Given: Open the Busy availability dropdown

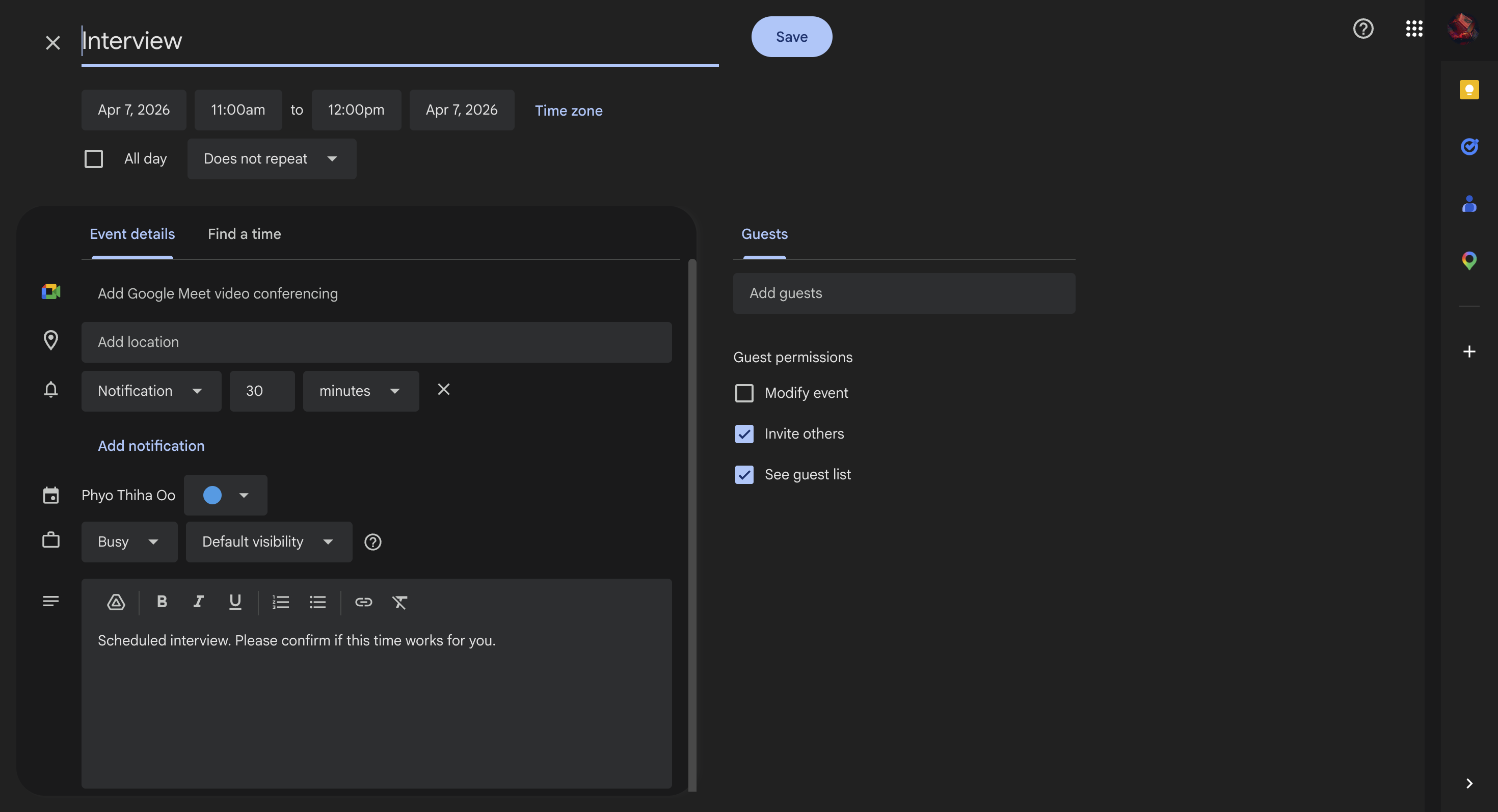Looking at the screenshot, I should 129,542.
